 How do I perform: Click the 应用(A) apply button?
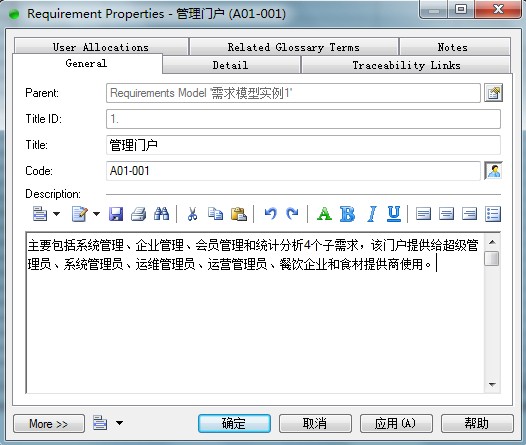(x=396, y=424)
